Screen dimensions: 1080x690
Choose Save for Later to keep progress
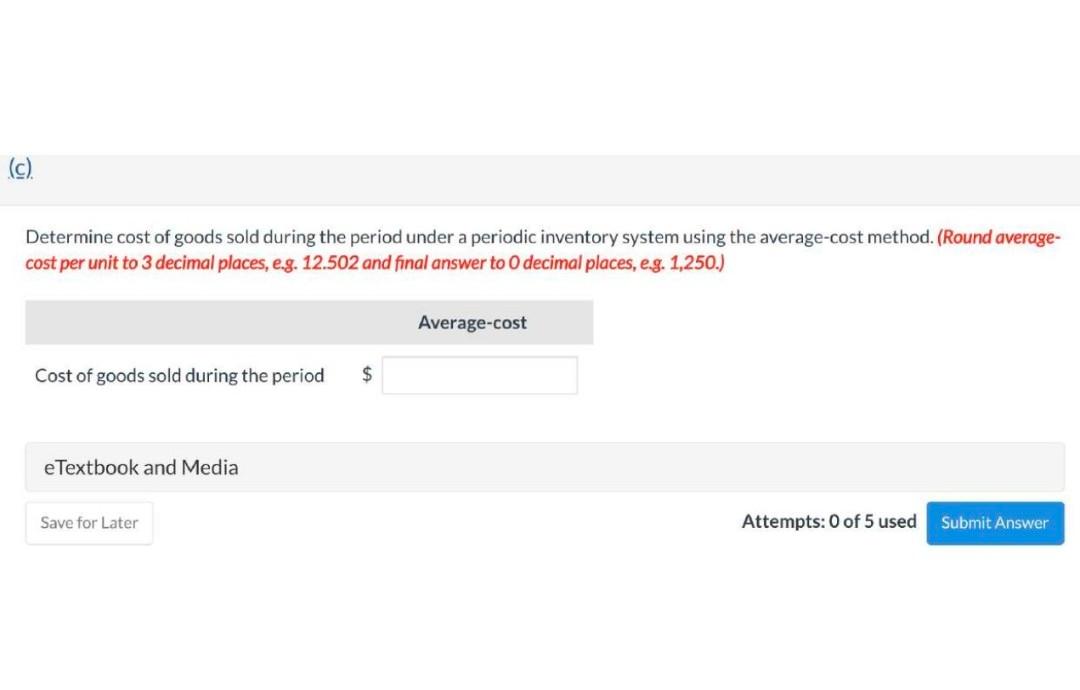click(x=88, y=522)
